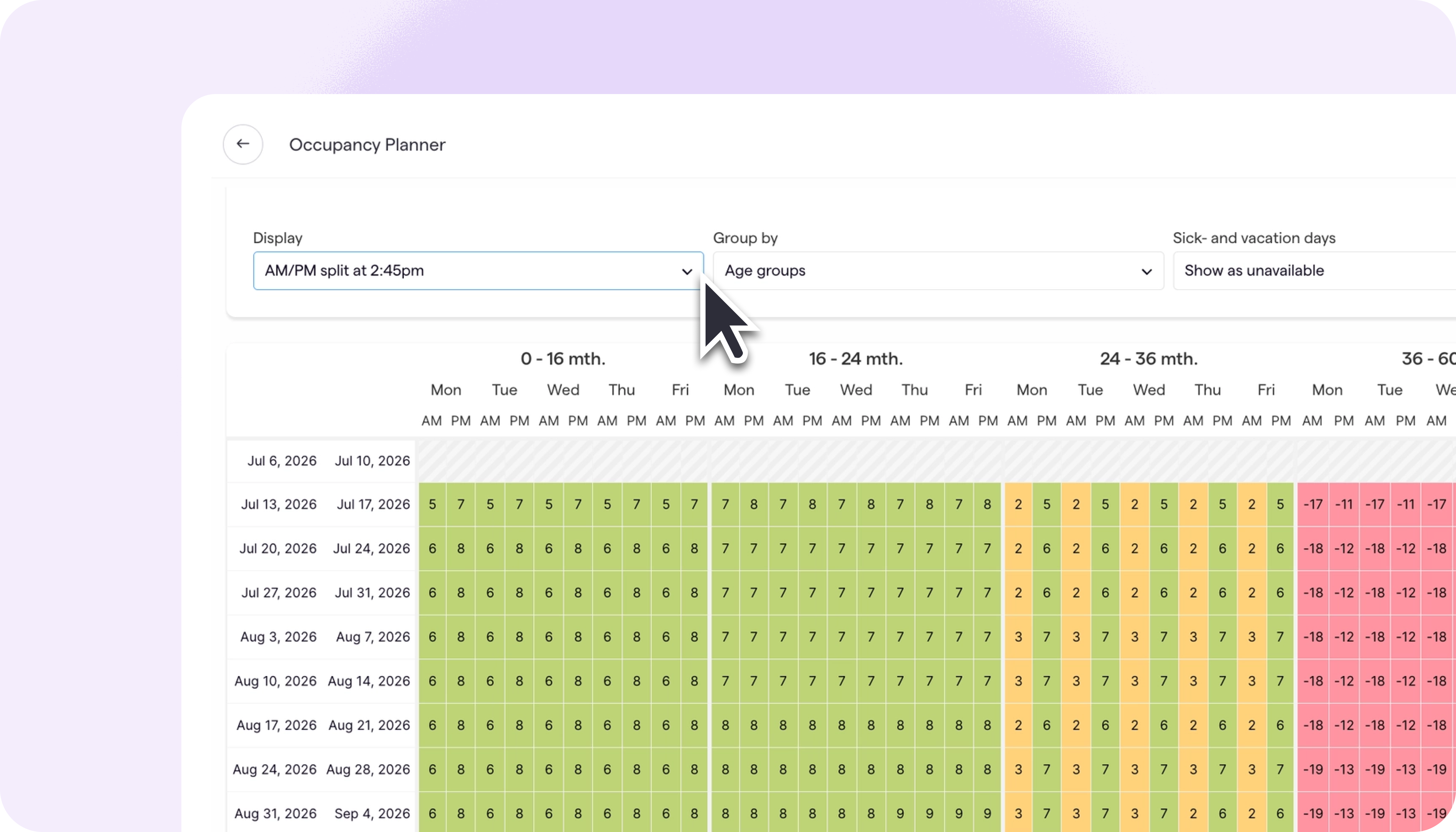The width and height of the screenshot is (1456, 832).
Task: Click the Aug 14, 2026 end date
Action: [x=369, y=681]
